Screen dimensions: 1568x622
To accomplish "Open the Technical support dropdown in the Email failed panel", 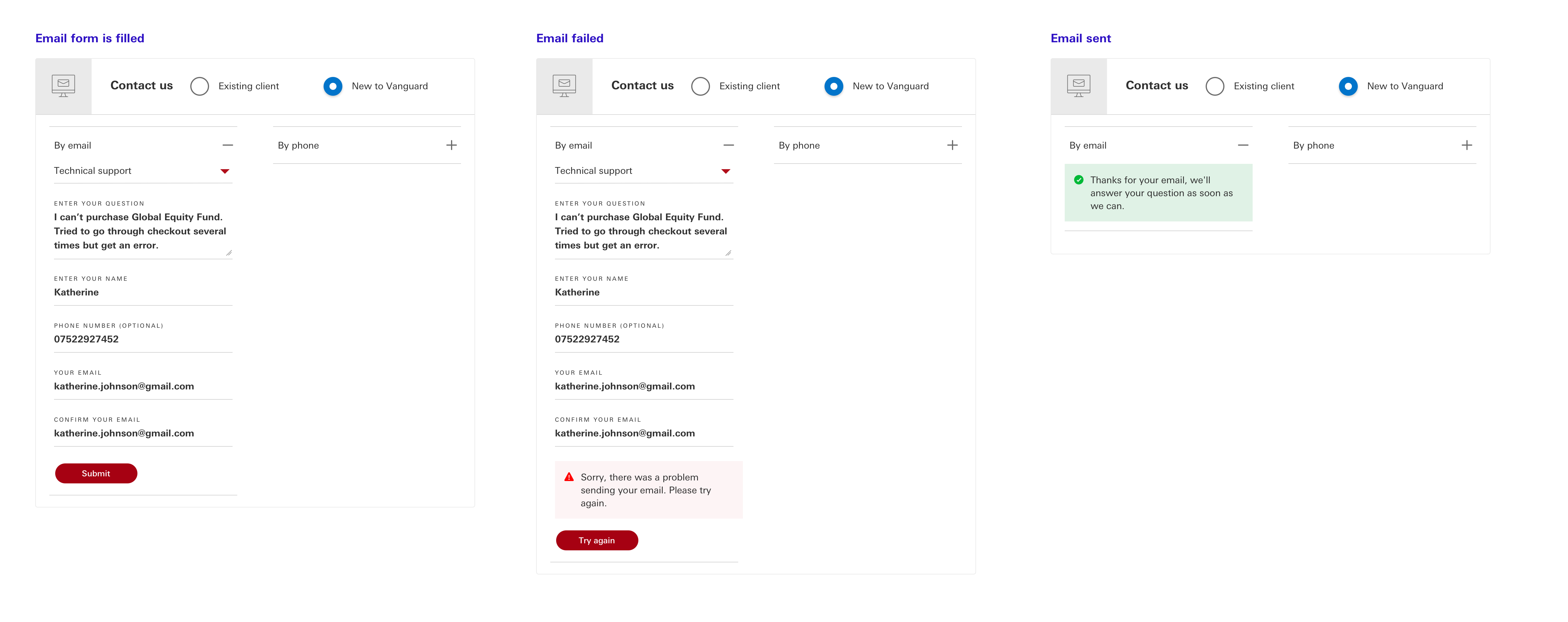I will coord(725,171).
